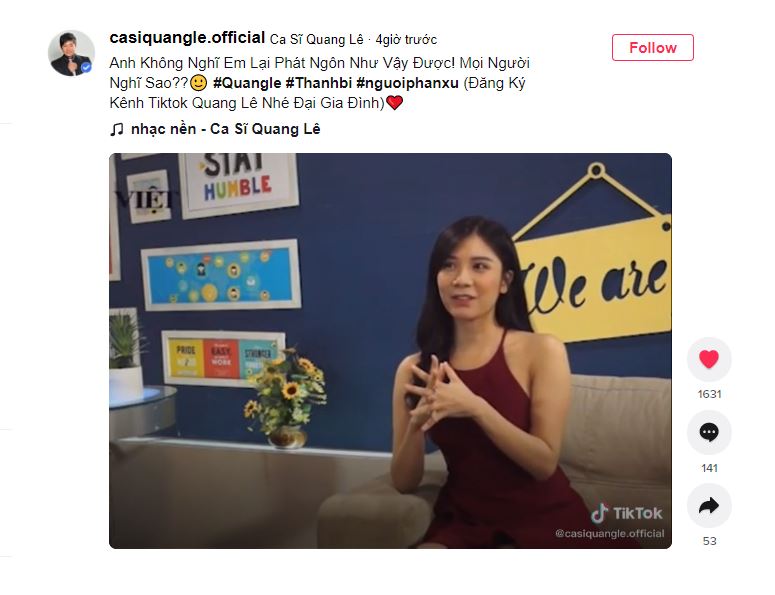Screen dimensions: 775x595
Task: Follow casiquangle.official account
Action: tap(652, 47)
